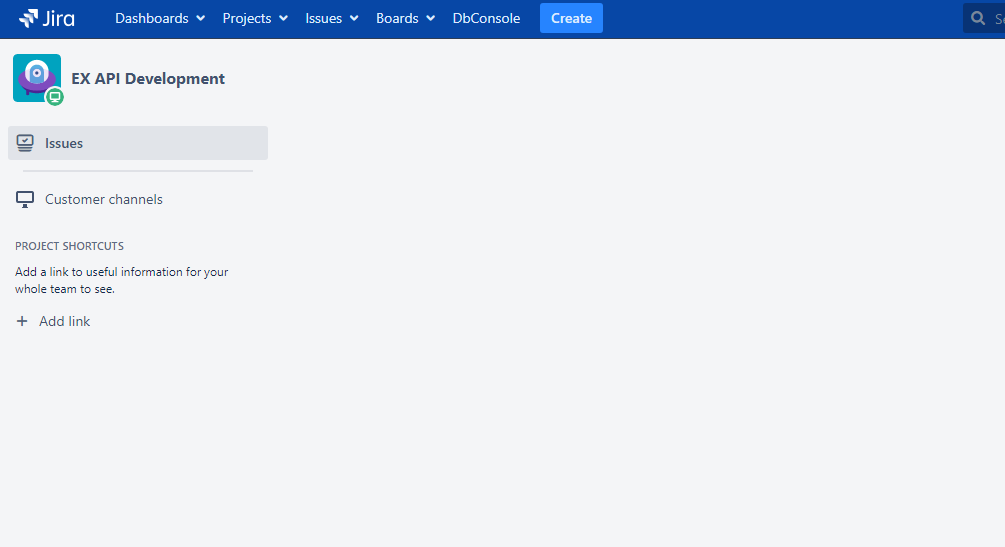The image size is (1005, 547).
Task: Open the Dashboards menu in the header
Action: tap(152, 18)
